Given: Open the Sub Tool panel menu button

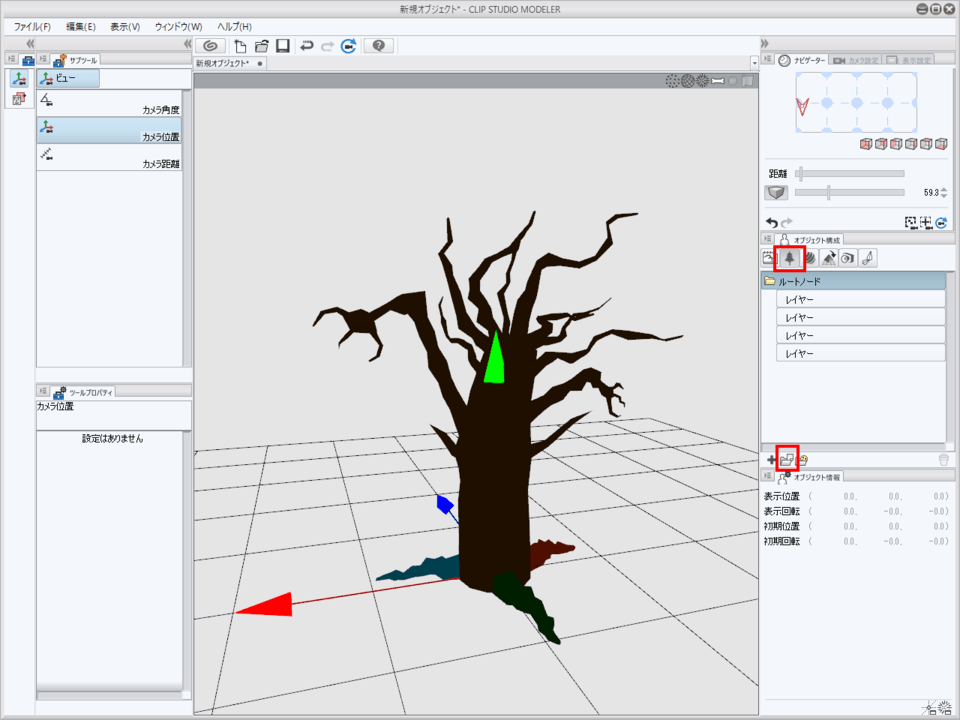Looking at the screenshot, I should (43, 59).
